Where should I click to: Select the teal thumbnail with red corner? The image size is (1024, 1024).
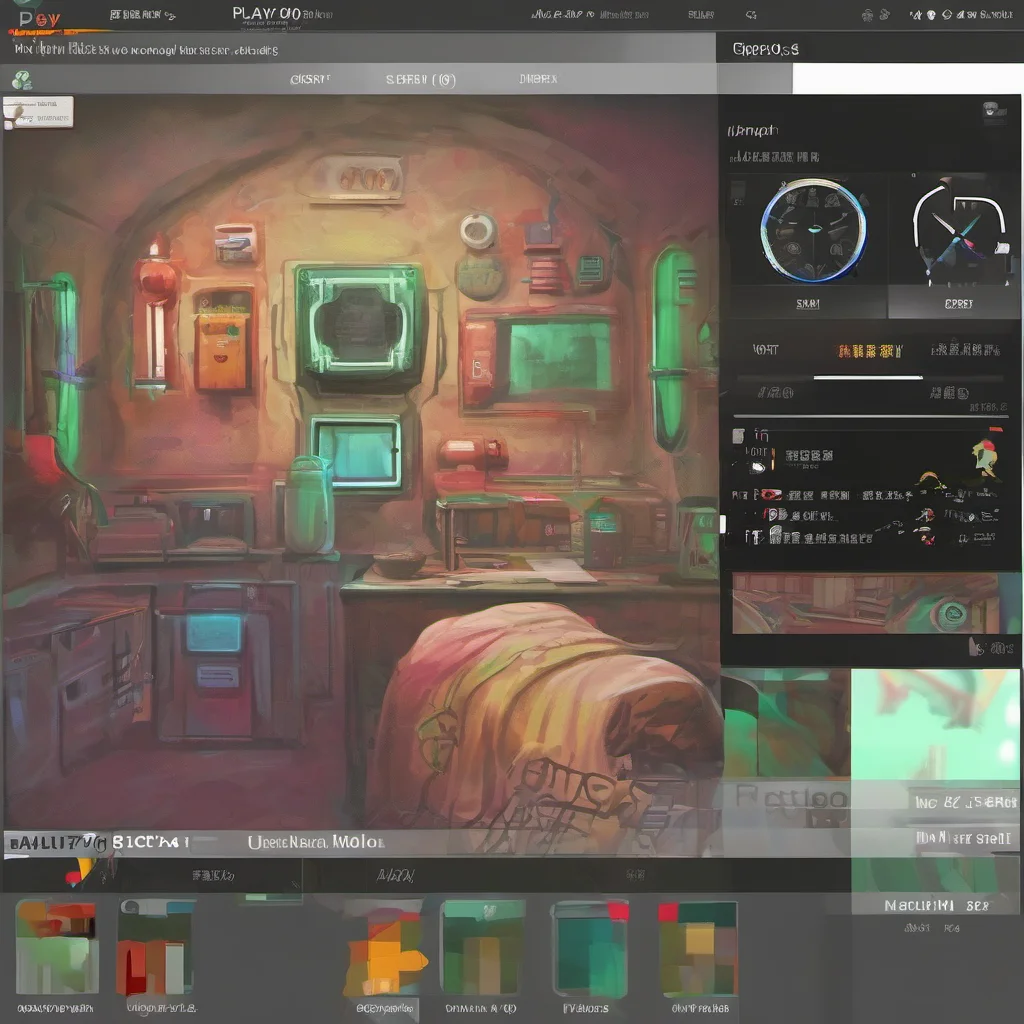tap(590, 949)
